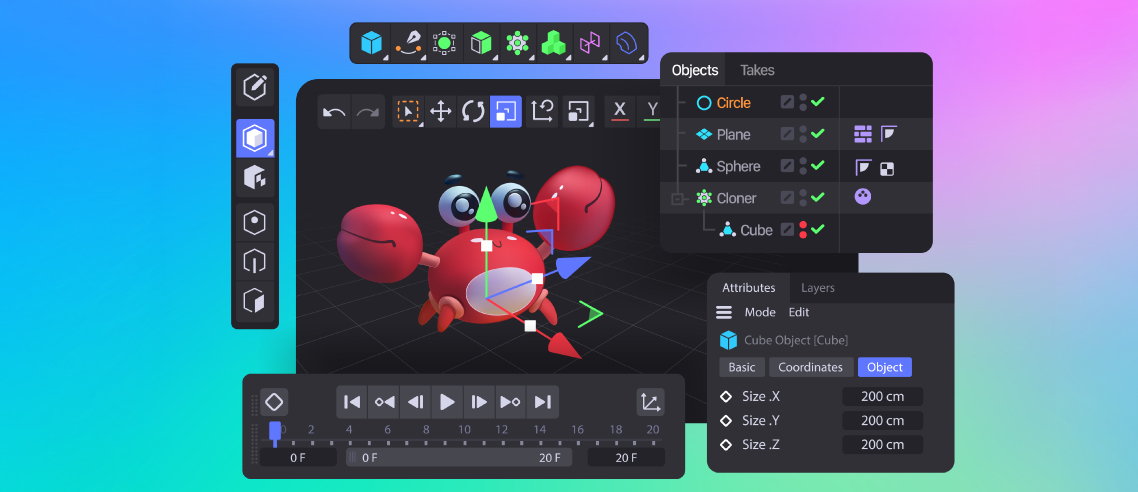Open the blue Bend deformer icon
The image size is (1138, 492).
tap(626, 43)
